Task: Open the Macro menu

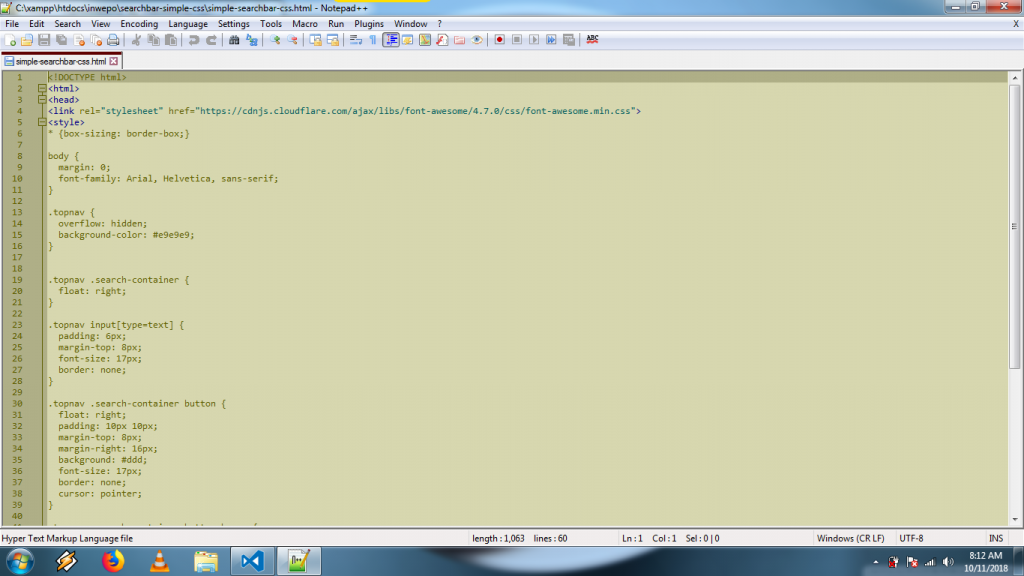Action: 304,24
